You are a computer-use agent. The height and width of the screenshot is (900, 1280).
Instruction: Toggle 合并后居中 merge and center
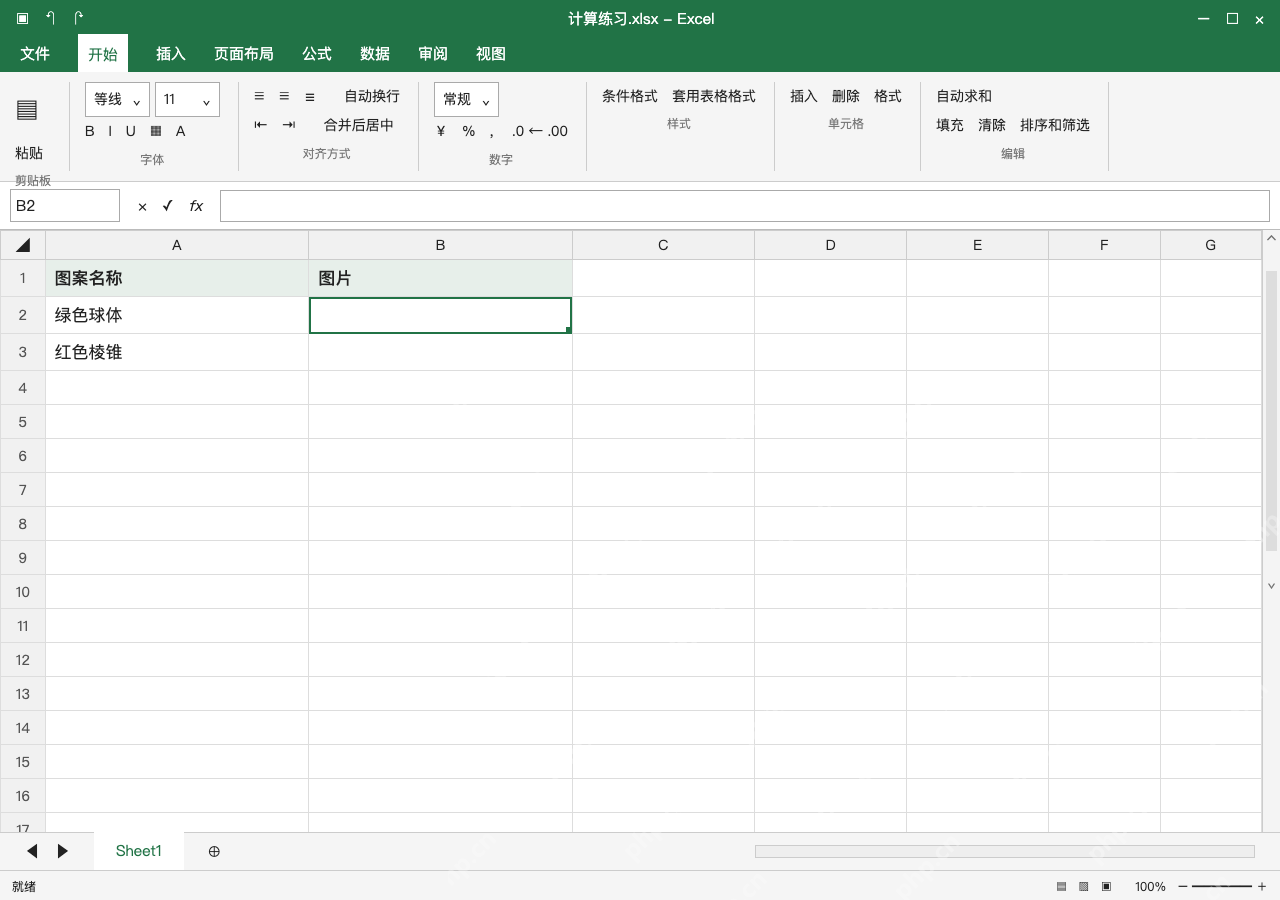(359, 125)
